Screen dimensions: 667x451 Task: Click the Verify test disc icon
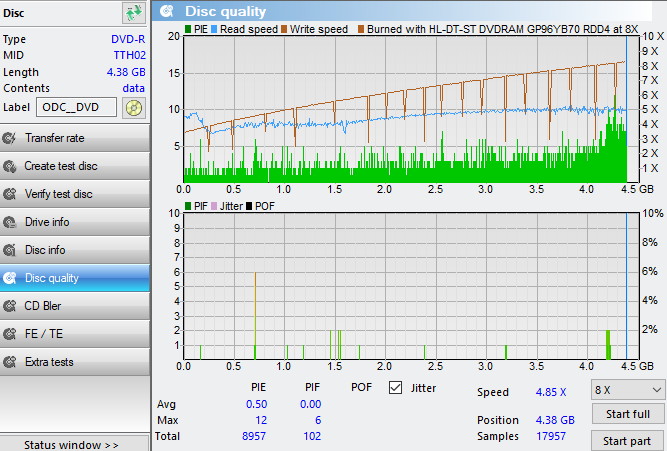coord(10,194)
